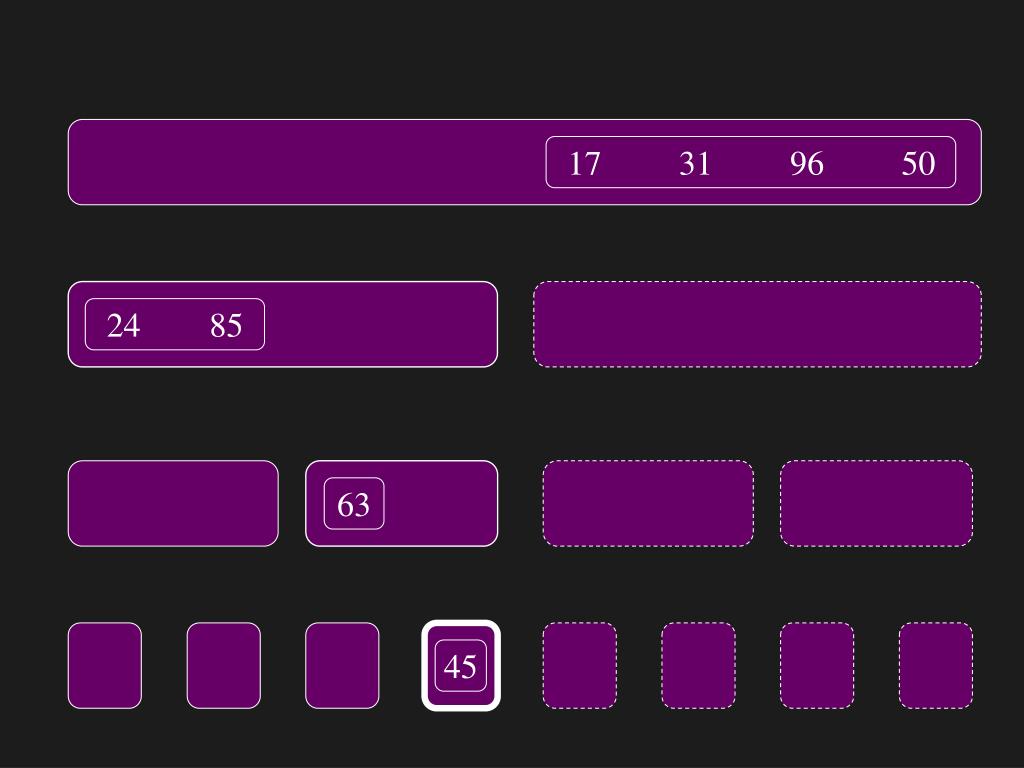Click the last dashed cell in the bottom row
Image resolution: width=1024 pixels, height=768 pixels.
pos(936,665)
